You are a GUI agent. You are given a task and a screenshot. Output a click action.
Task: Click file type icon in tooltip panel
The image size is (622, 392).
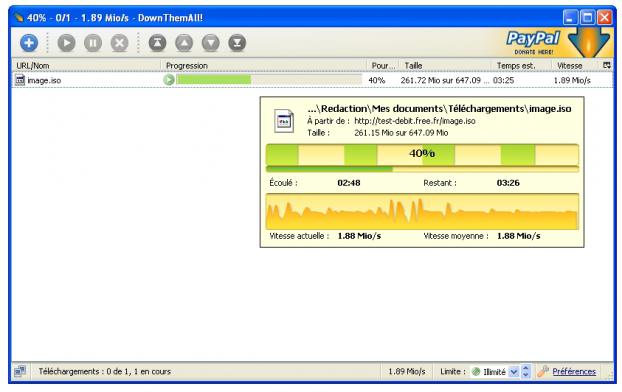pos(284,121)
